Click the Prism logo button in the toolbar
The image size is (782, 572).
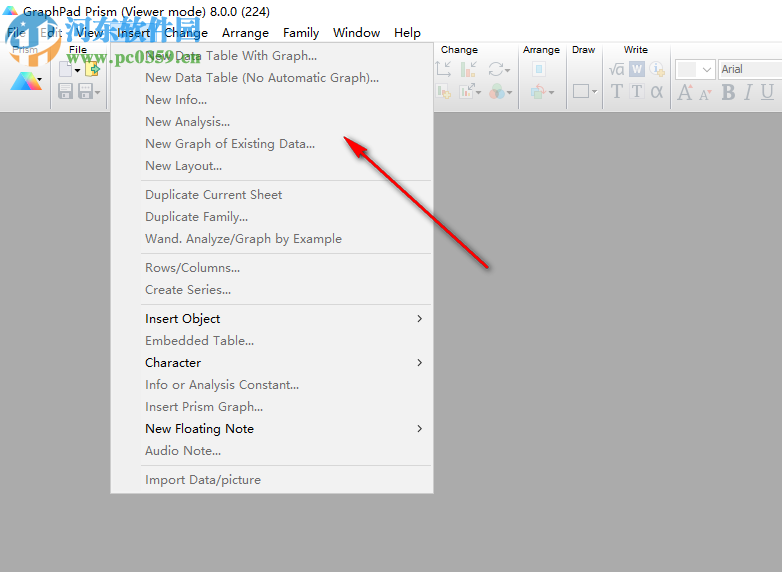tap(23, 82)
